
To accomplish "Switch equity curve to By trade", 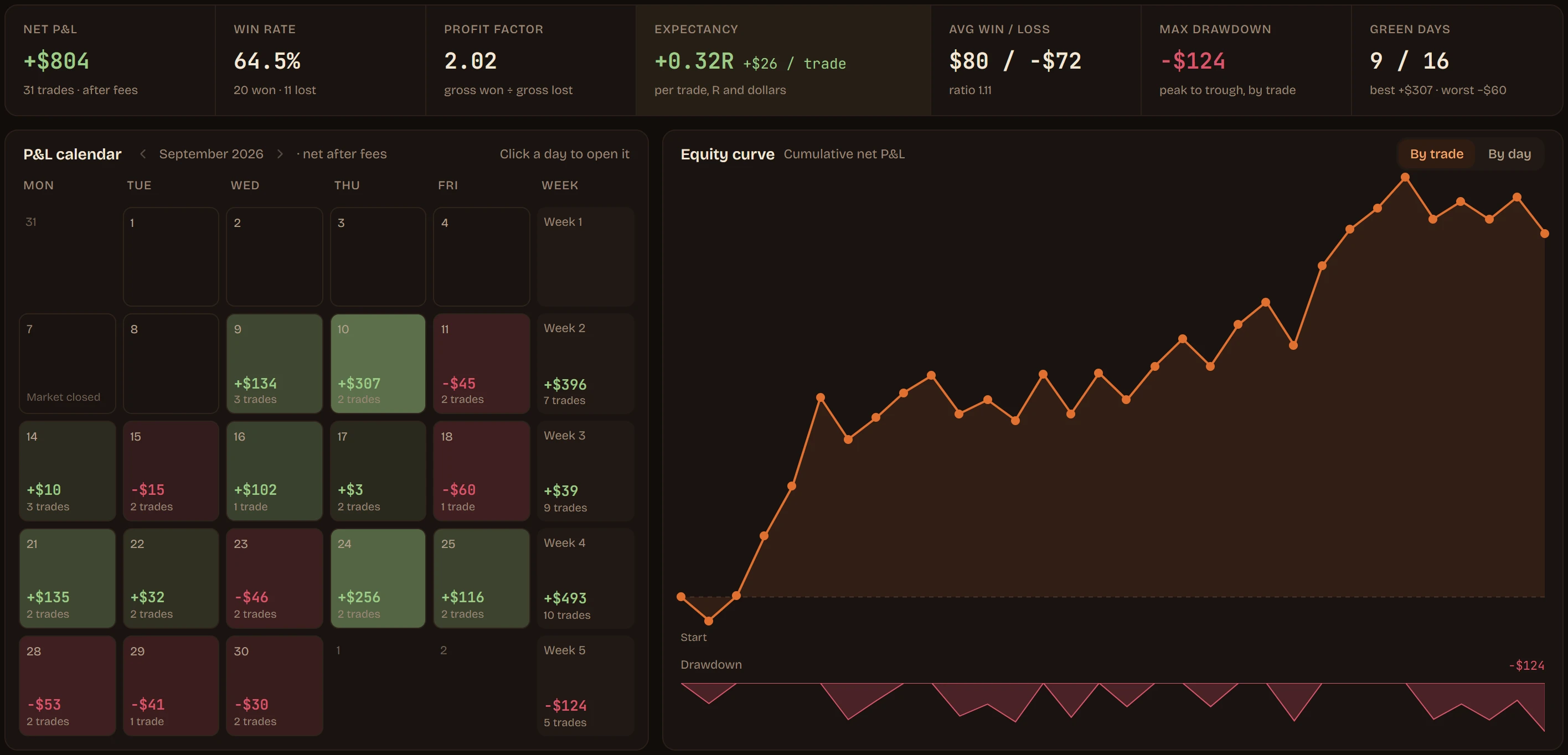I will coord(1437,154).
